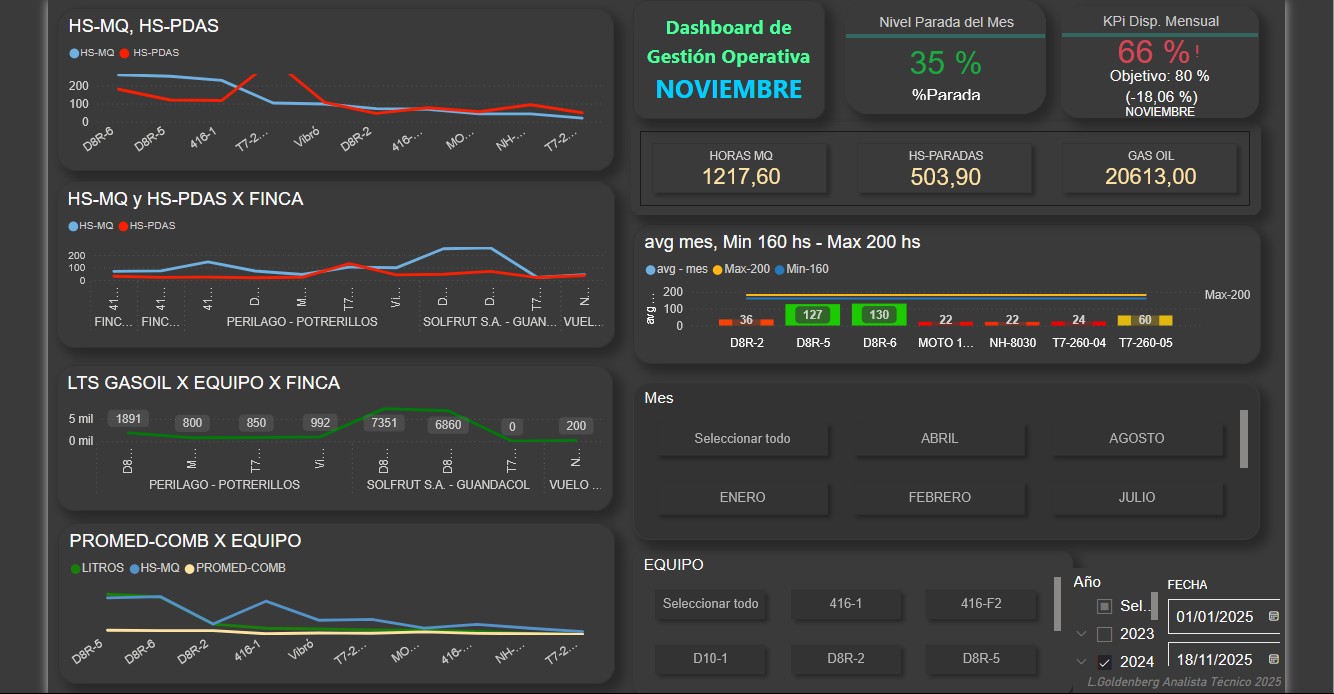This screenshot has width=1334, height=694.
Task: Click the D8R-5 green bar labeled 127
Action: click(x=812, y=314)
